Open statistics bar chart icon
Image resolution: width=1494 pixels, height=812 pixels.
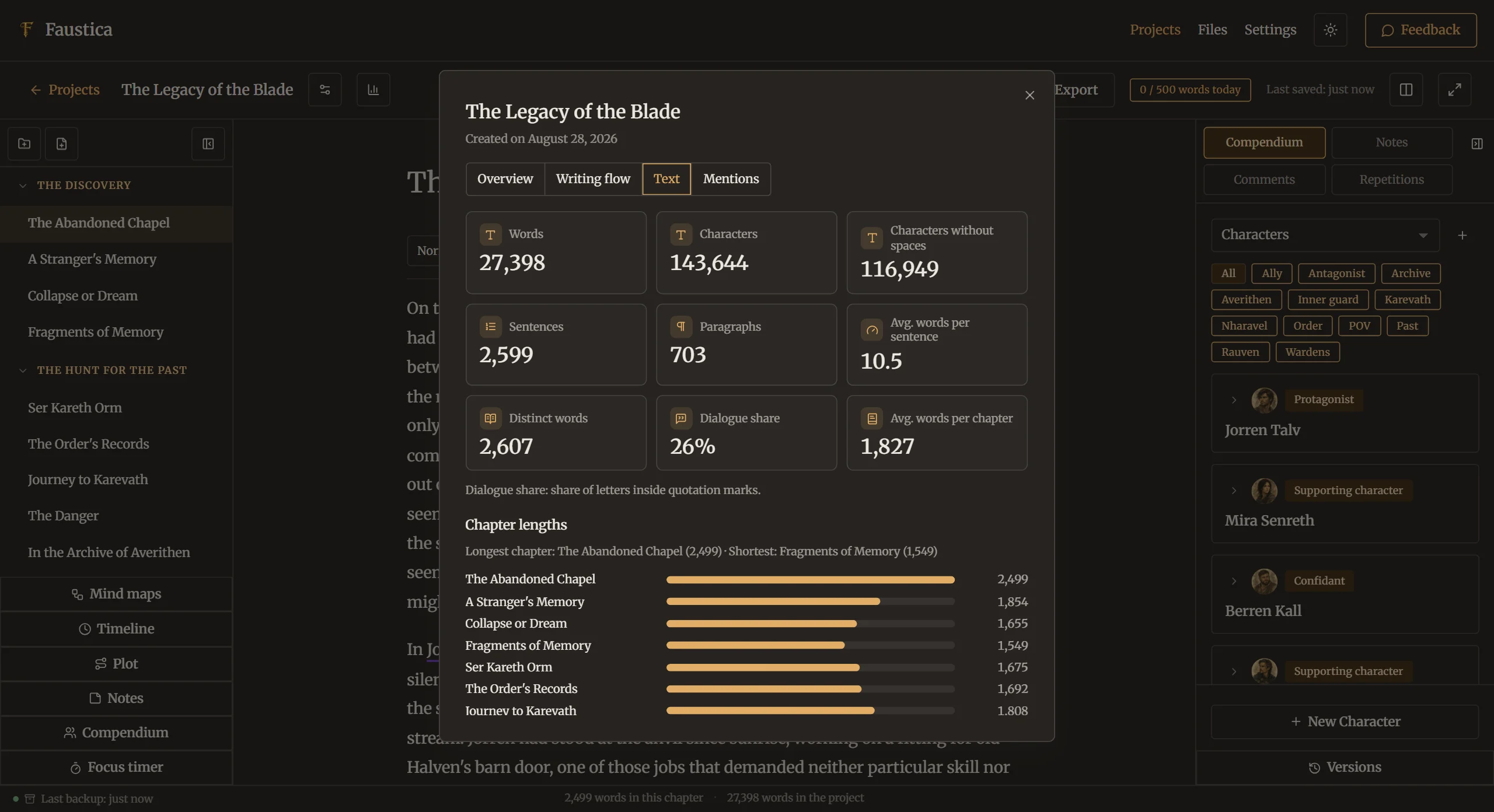(373, 90)
